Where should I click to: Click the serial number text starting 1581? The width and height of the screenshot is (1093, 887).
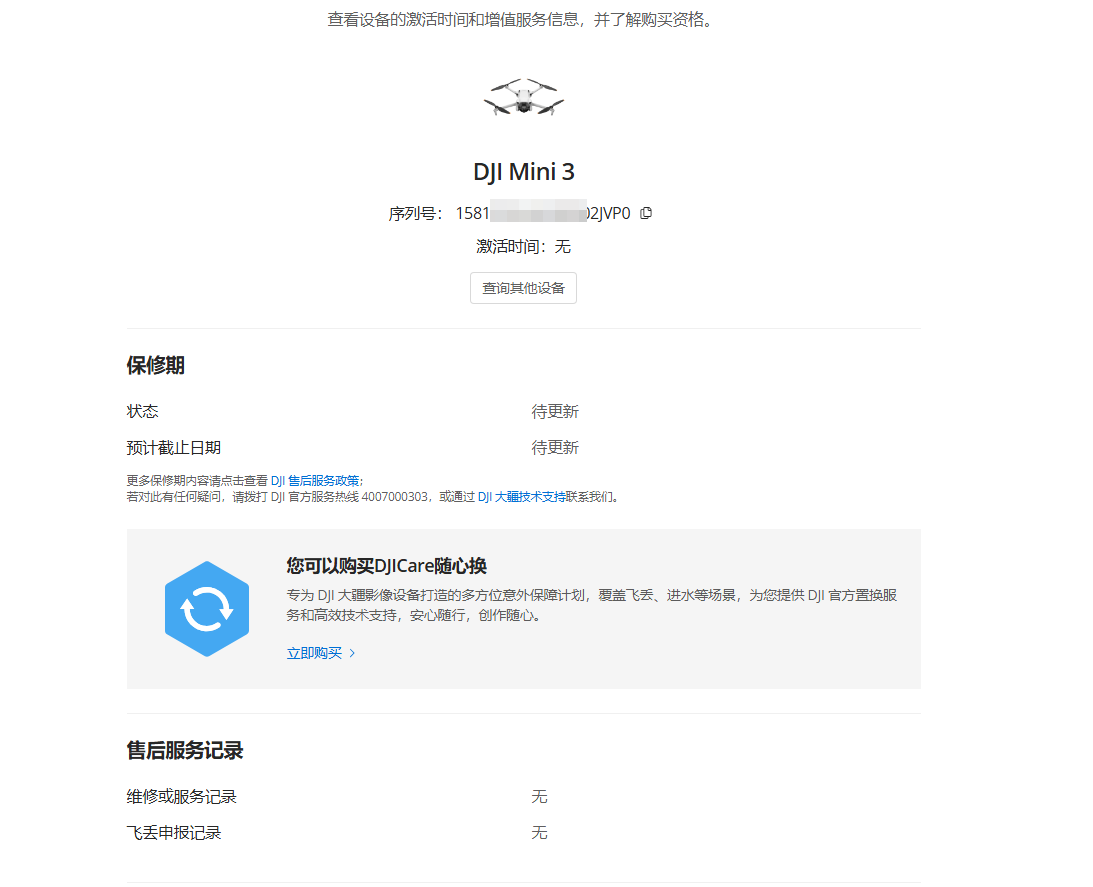click(x=543, y=213)
